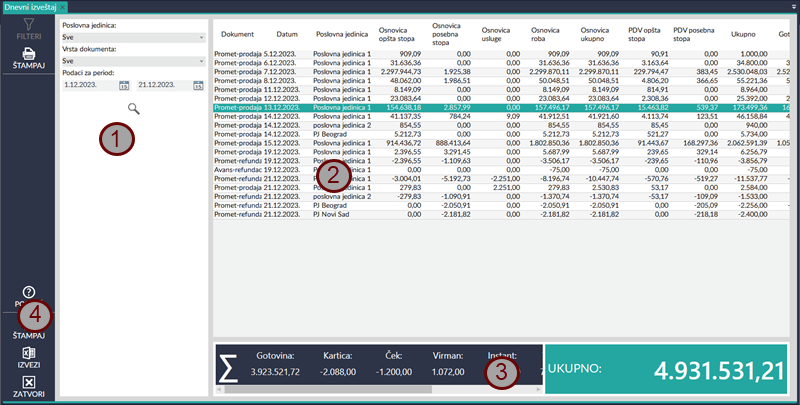Open the Vrsta dokumenta dropdown

[134, 61]
